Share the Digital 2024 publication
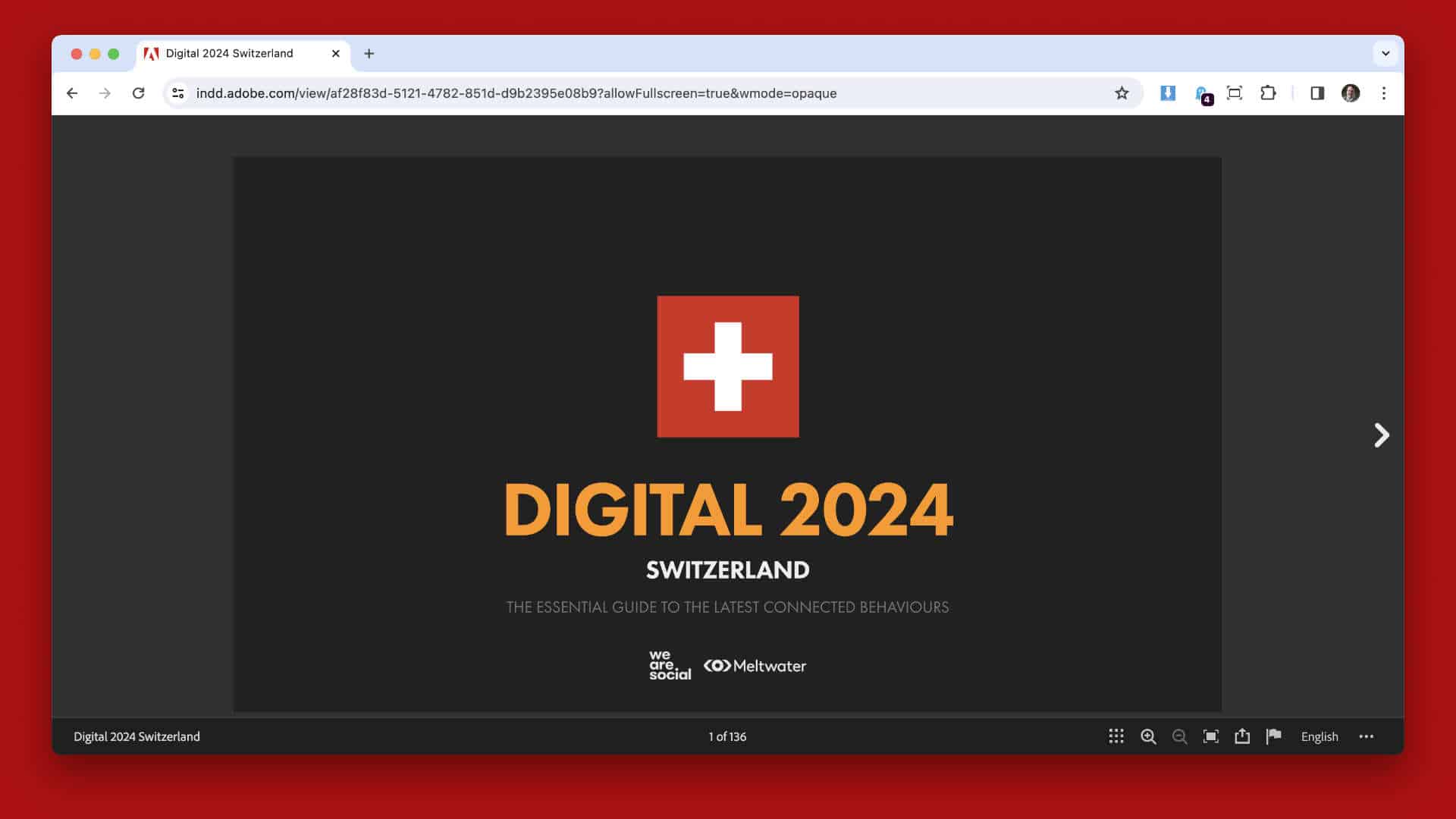This screenshot has height=819, width=1456. [x=1242, y=736]
